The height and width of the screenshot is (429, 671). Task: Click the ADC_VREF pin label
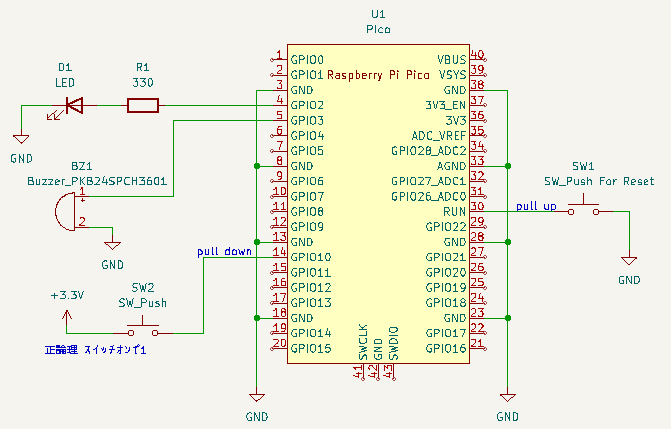439,136
